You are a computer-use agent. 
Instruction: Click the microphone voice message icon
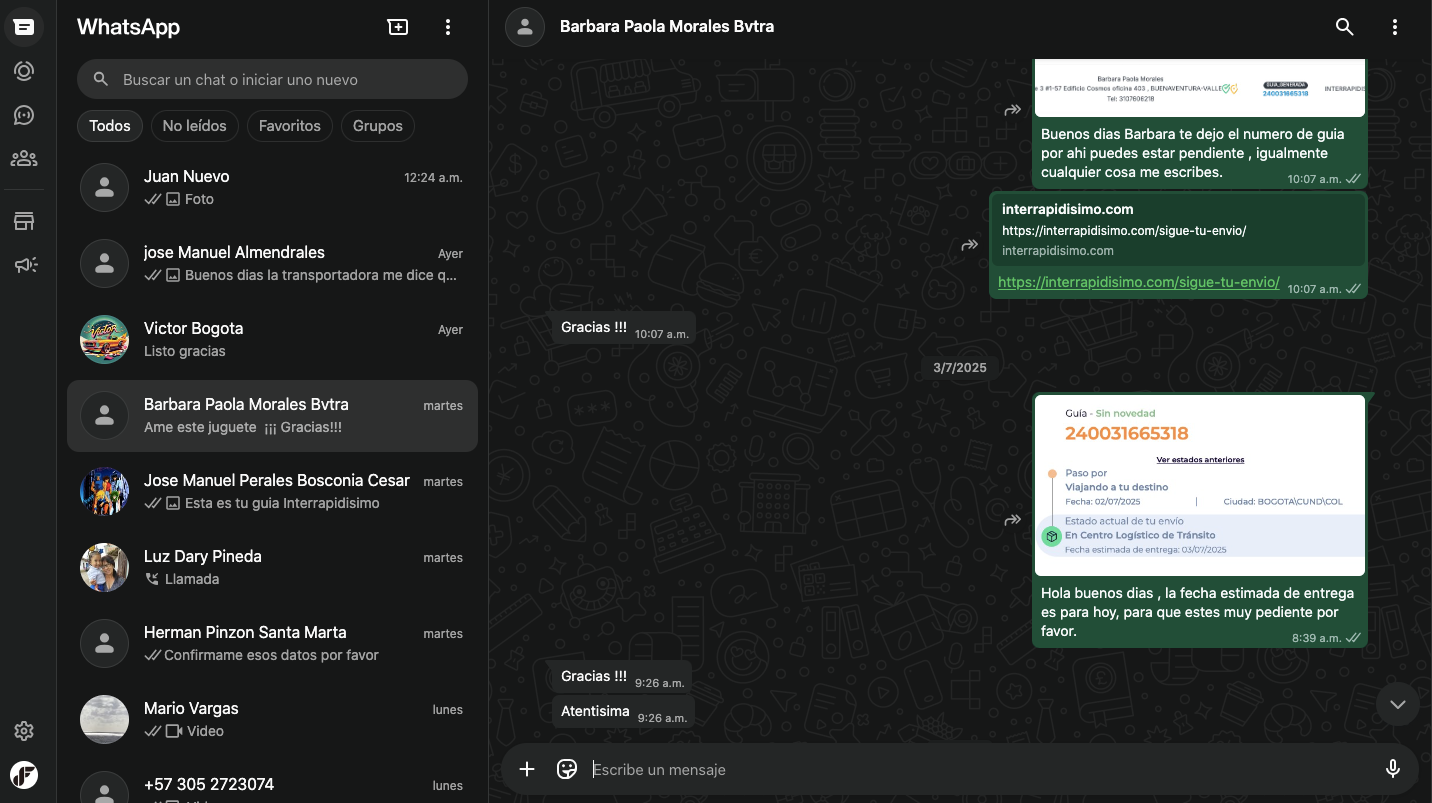click(x=1392, y=769)
